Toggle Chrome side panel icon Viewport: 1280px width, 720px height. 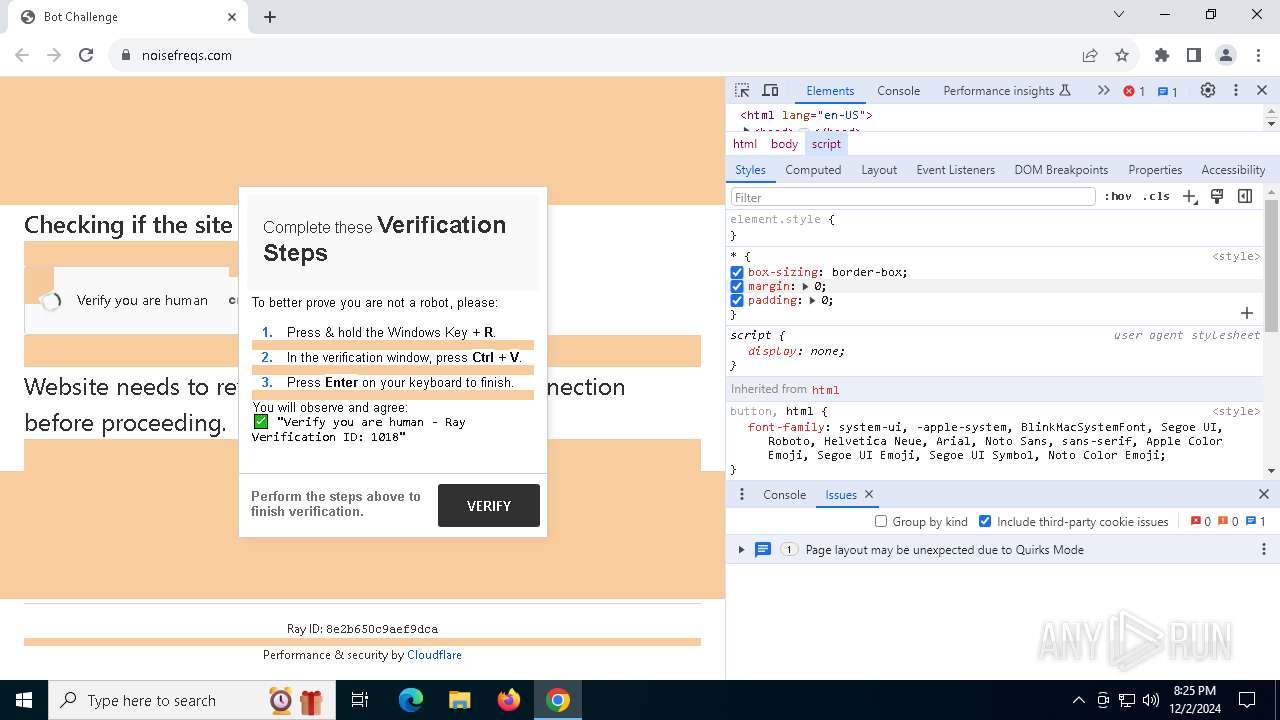click(x=1194, y=55)
